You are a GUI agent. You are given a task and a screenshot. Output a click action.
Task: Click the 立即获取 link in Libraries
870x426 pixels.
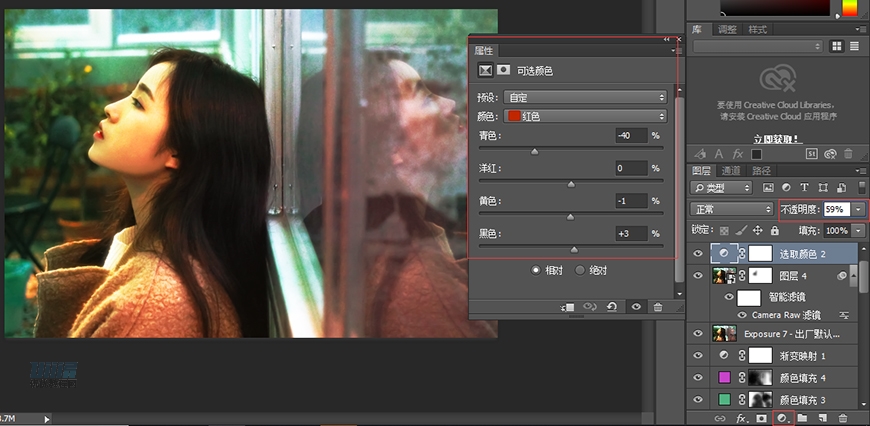point(777,139)
